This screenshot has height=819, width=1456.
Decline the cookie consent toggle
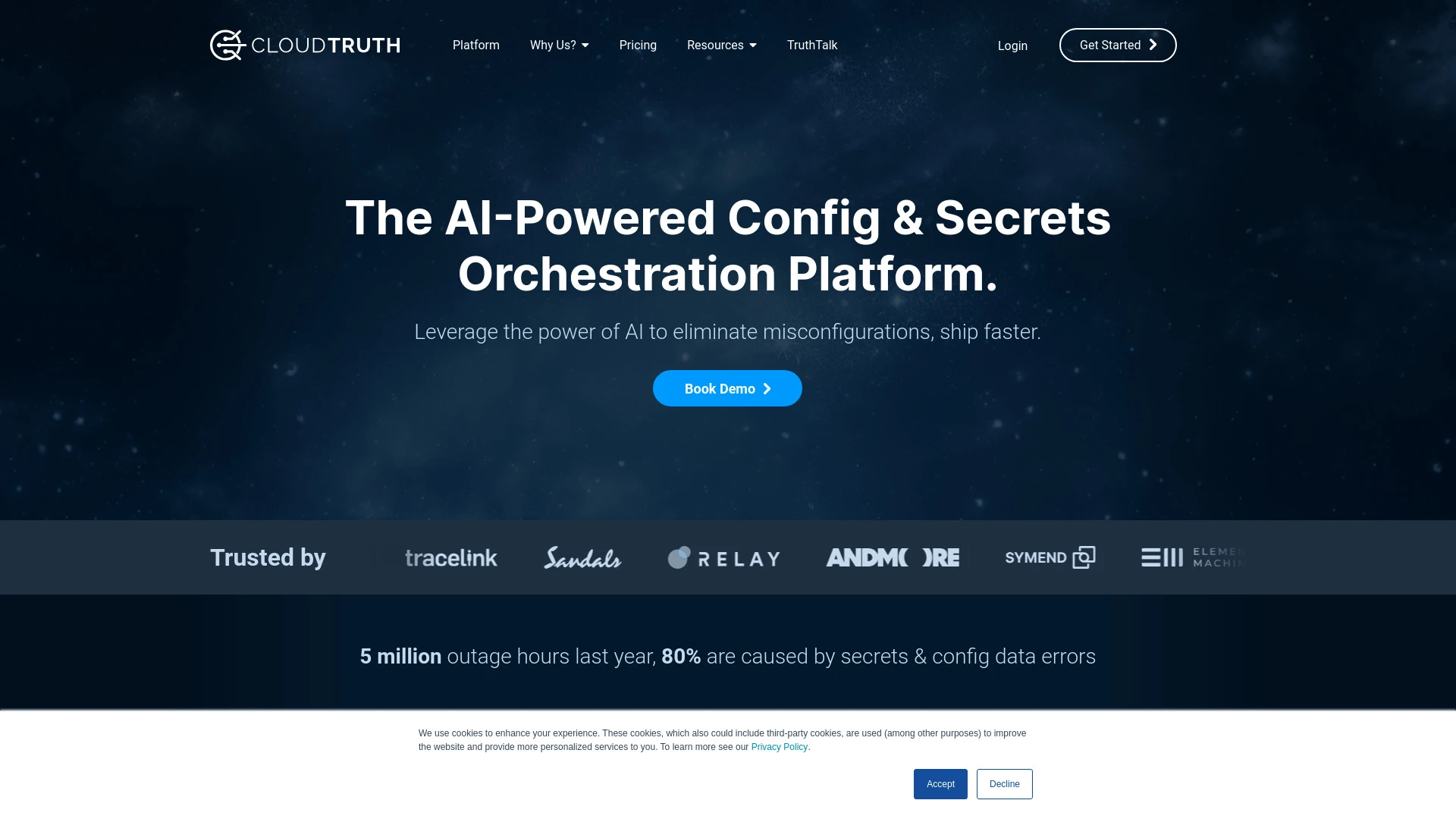[x=1004, y=784]
